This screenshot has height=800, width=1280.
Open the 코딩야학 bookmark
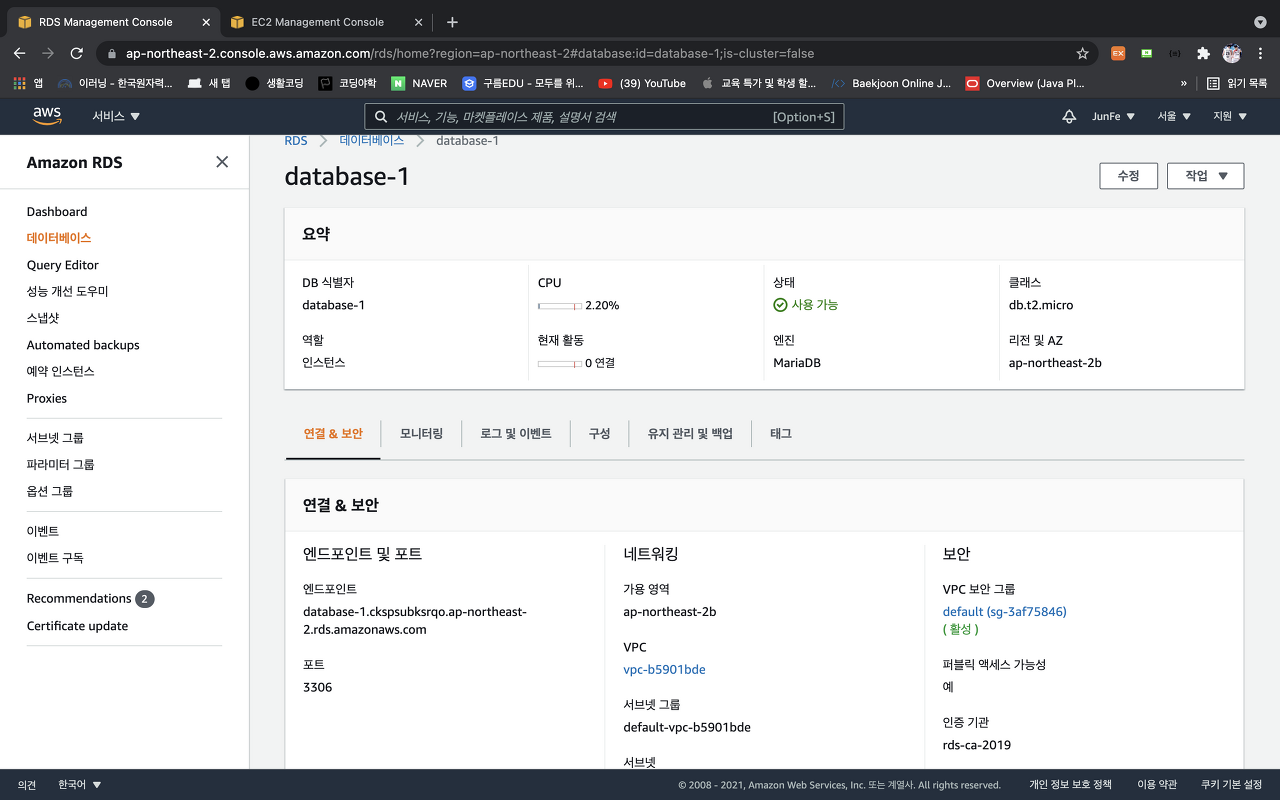tap(347, 84)
